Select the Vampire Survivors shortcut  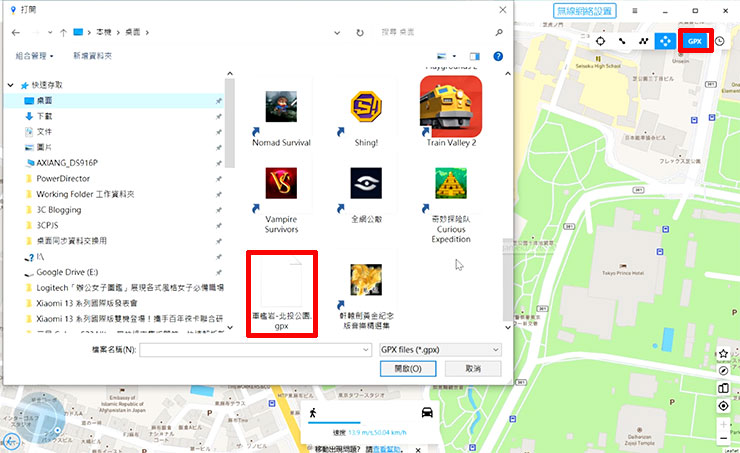(281, 198)
